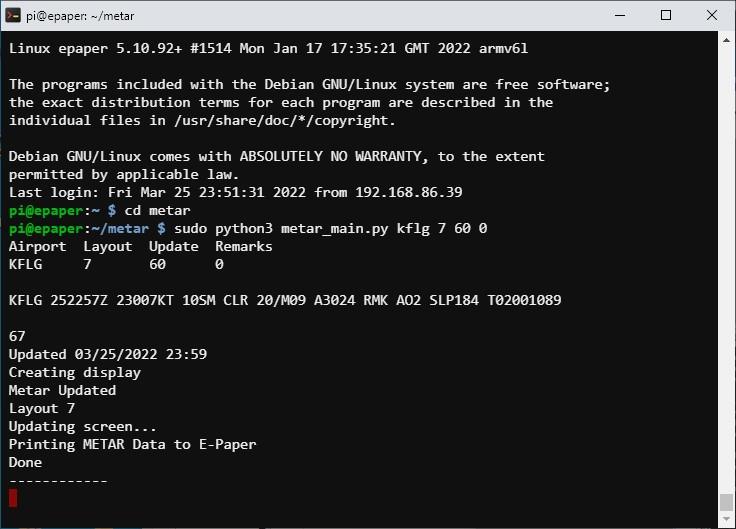736x529 pixels.
Task: Click the KFLG 252257Z METAR report line
Action: click(285, 300)
